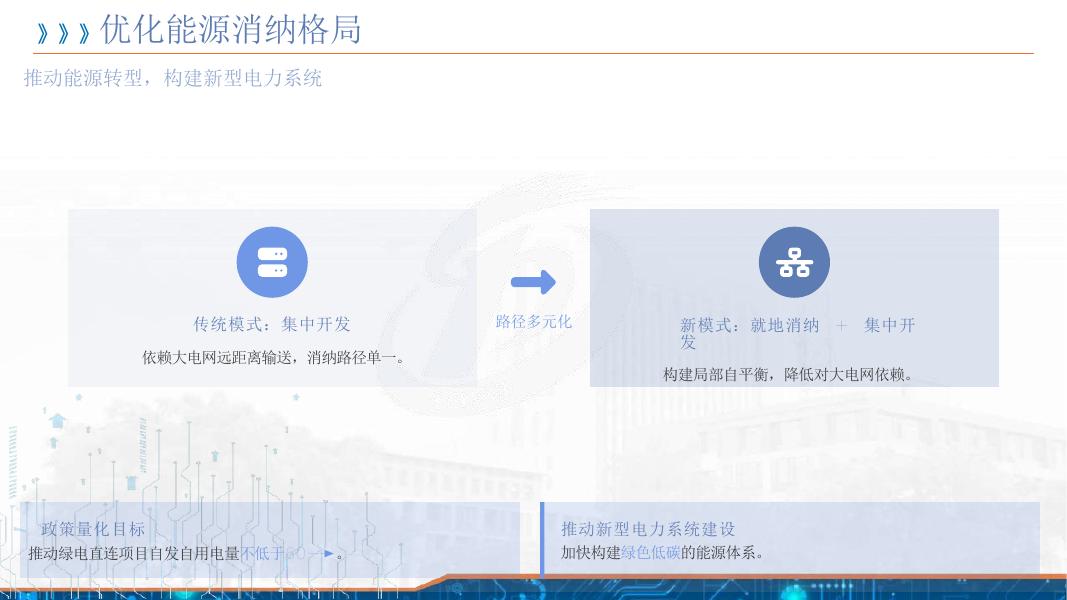1067x600 pixels.
Task: Click the blue arrow beside 路径多元化
Action: [534, 282]
